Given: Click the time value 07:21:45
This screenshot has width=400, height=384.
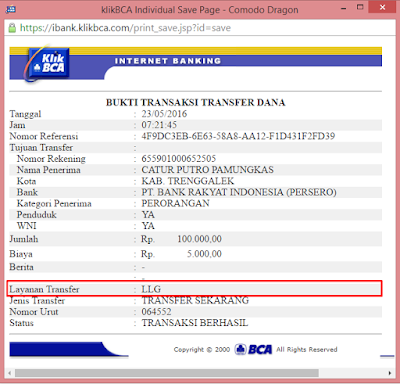Looking at the screenshot, I should point(159,125).
